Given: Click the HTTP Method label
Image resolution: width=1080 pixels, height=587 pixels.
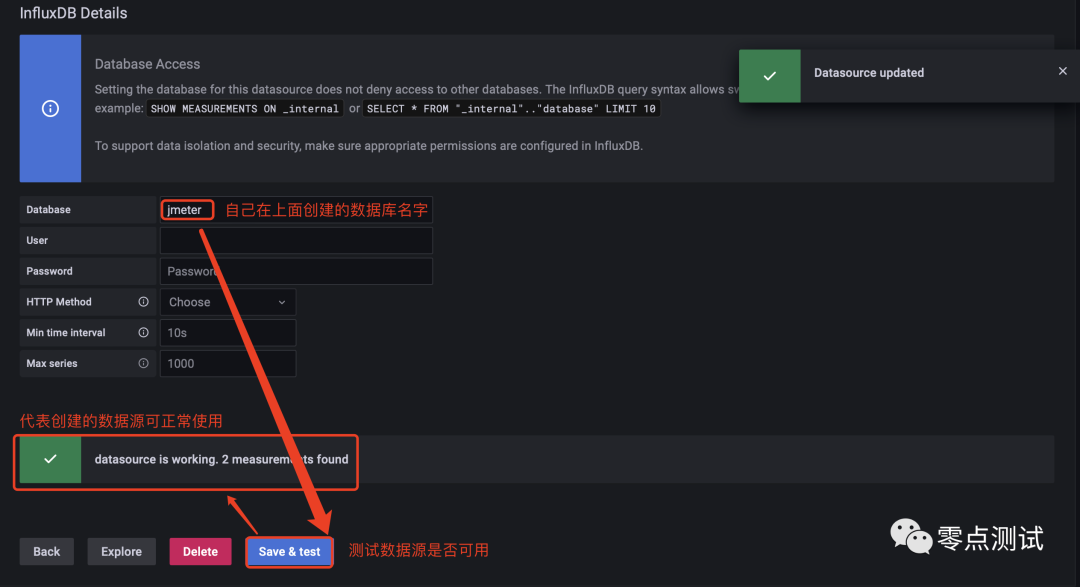Looking at the screenshot, I should coord(59,302).
